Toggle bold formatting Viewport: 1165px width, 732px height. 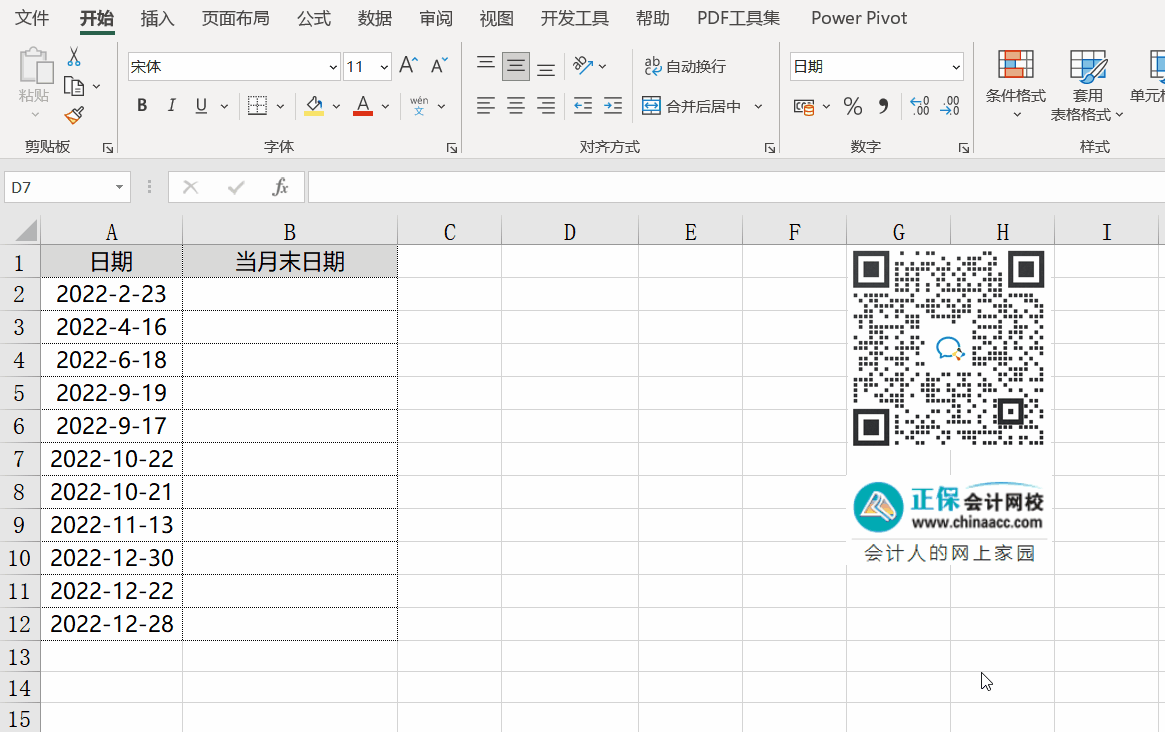(141, 104)
